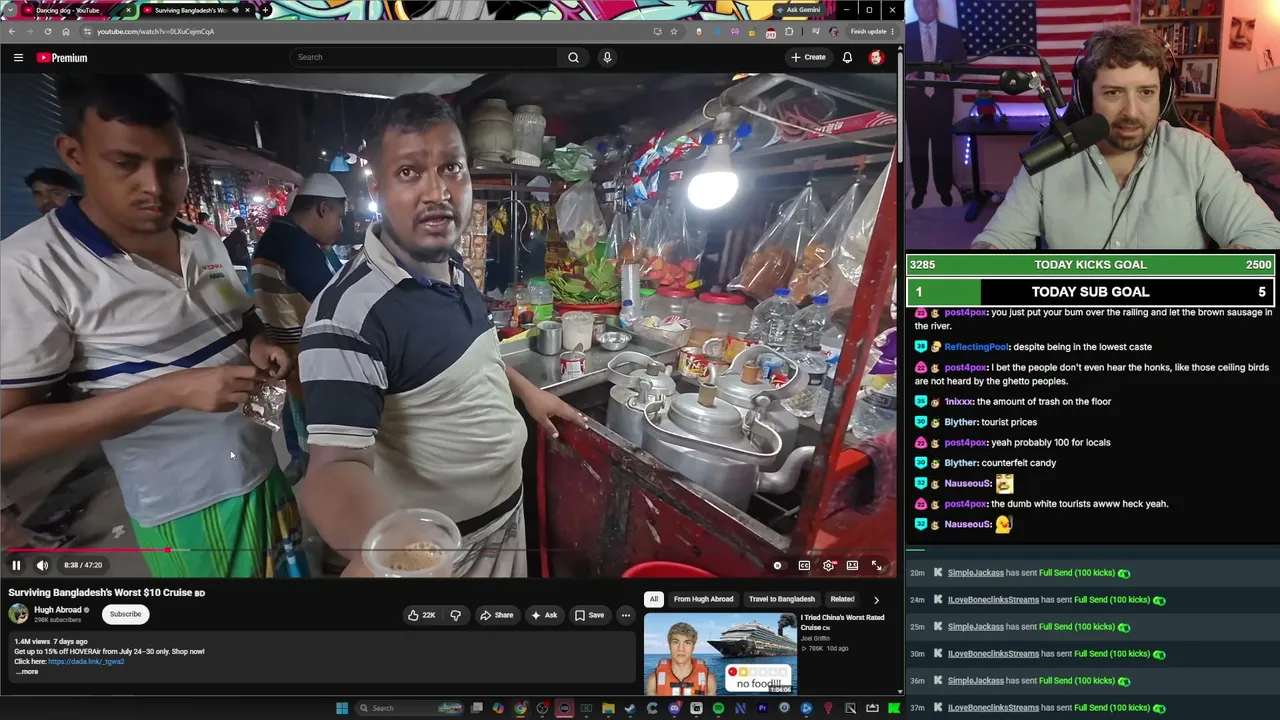This screenshot has width=1280, height=720.
Task: Bookmark this page with the star
Action: (674, 31)
